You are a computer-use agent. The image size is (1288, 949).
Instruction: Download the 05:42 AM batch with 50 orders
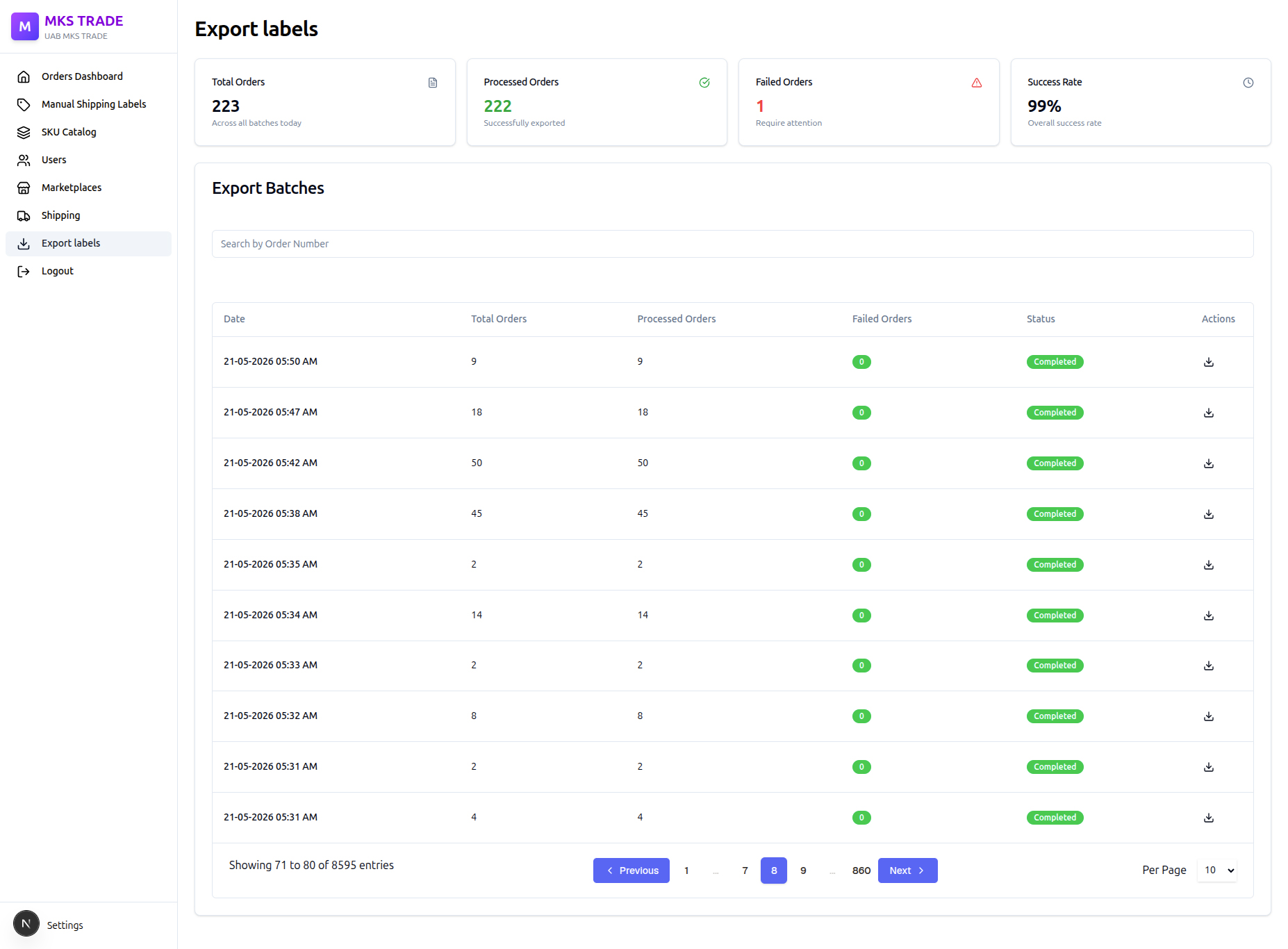tap(1209, 463)
